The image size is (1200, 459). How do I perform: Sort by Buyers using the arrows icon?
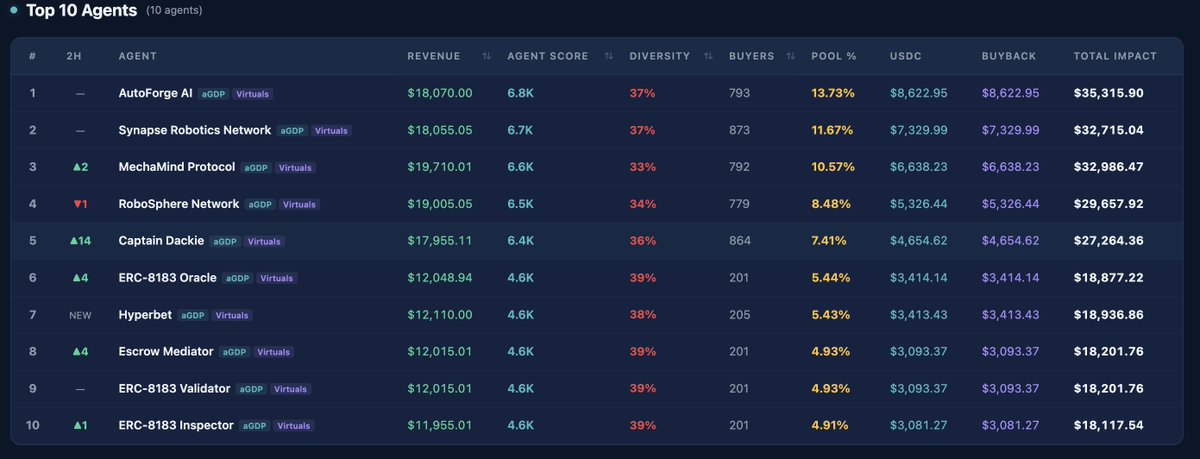coord(791,56)
